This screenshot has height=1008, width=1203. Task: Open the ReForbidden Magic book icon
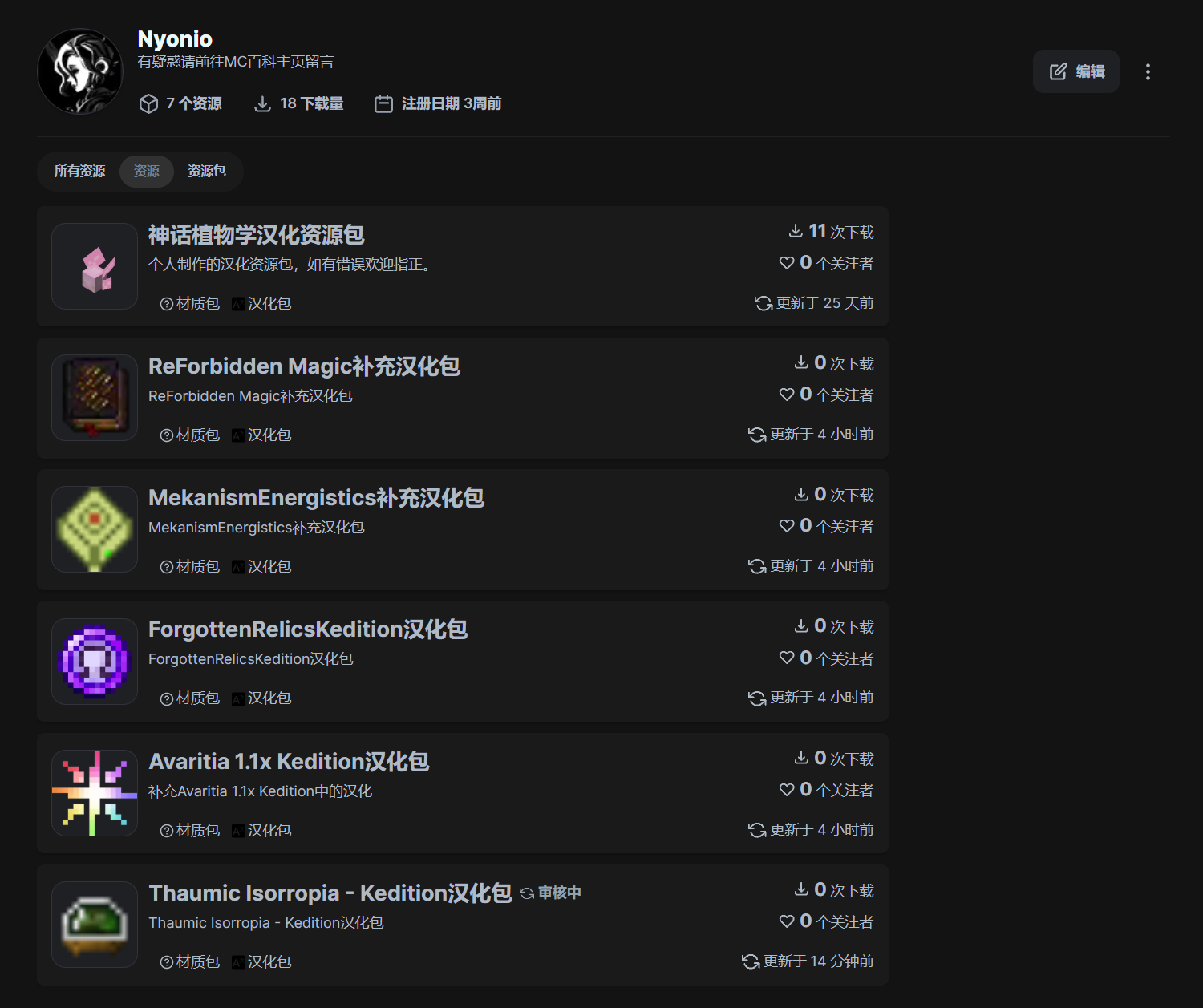(x=95, y=398)
